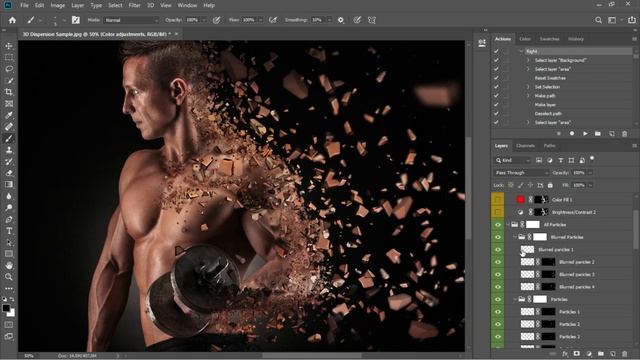Viewport: 640px width, 360px height.
Task: Click the Play action button
Action: [x=585, y=133]
